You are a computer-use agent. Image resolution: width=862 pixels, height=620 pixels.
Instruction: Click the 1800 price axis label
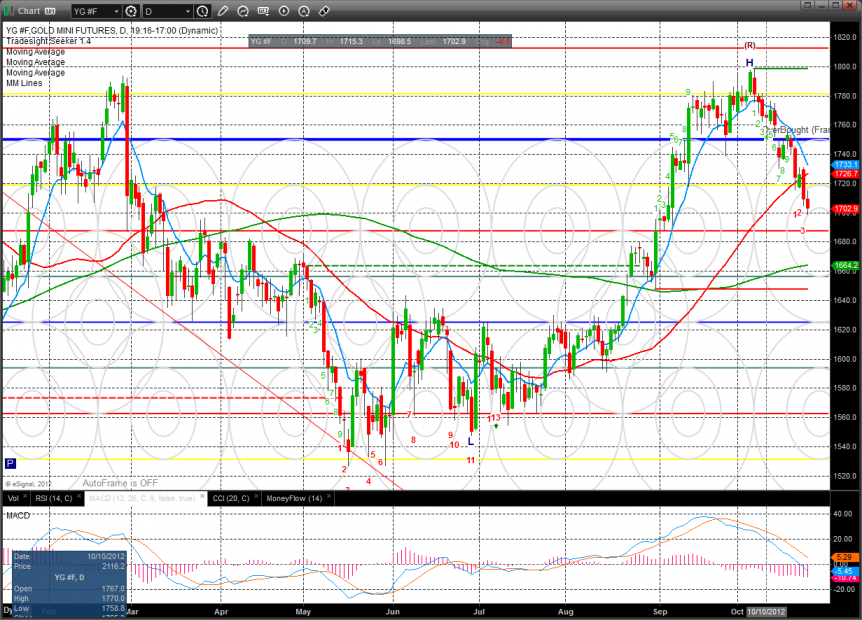point(847,67)
